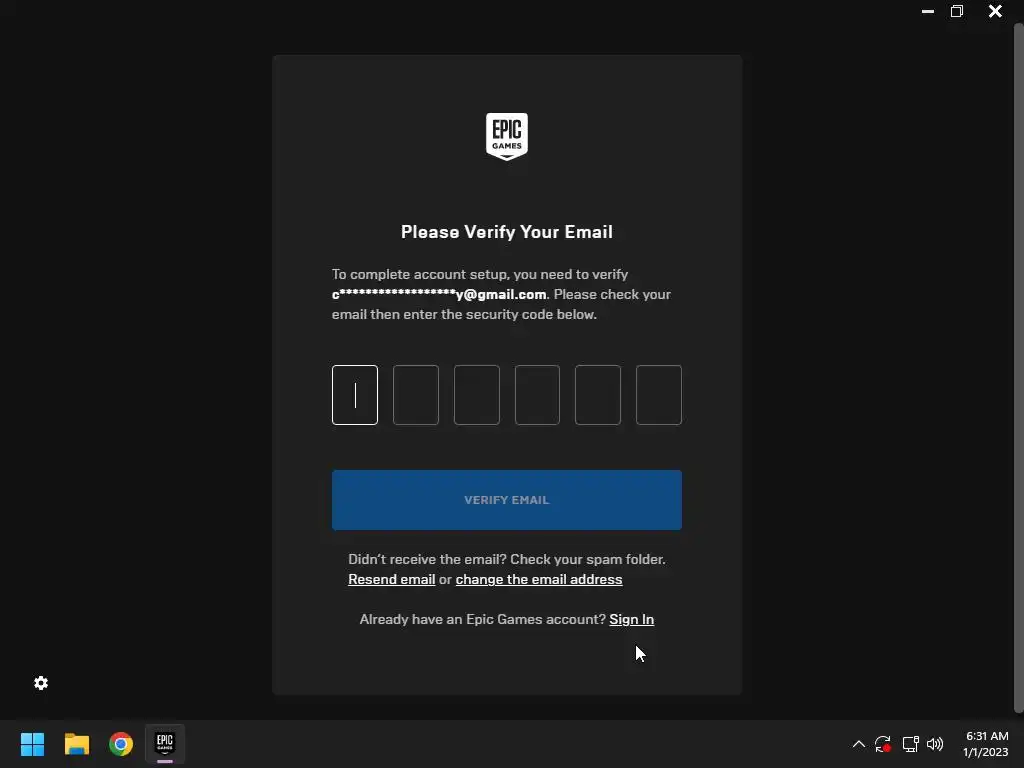
Task: Click the Please Verify Your Email heading
Action: tap(507, 232)
